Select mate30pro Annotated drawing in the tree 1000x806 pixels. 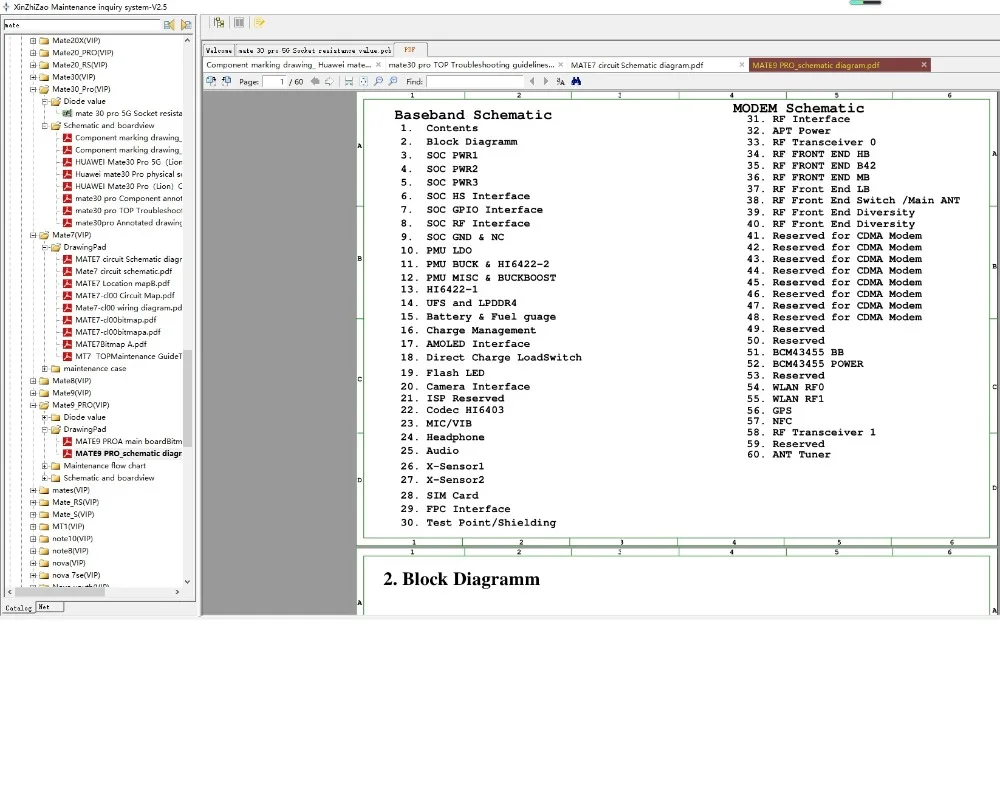click(128, 223)
